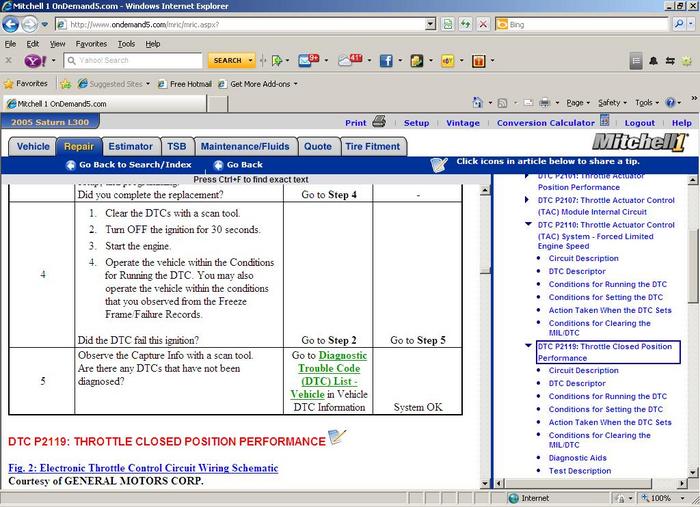Expand the DTC P2107 tree node

coord(527,200)
